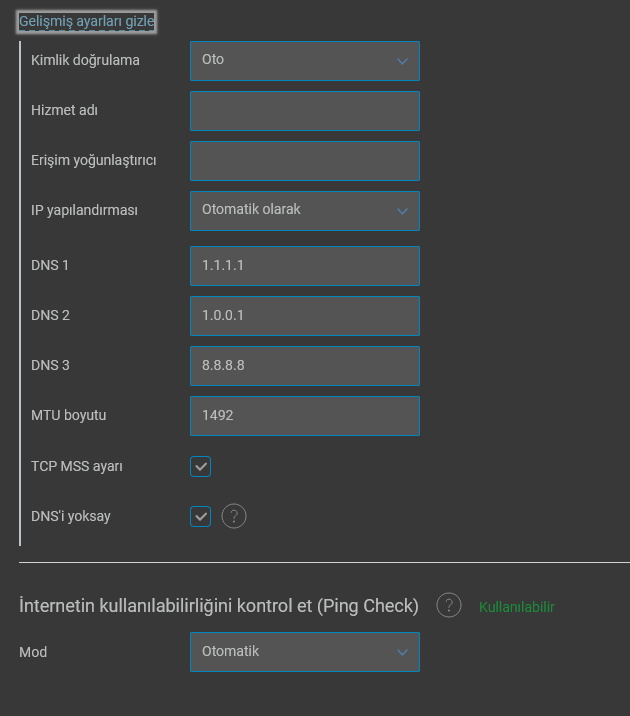Viewport: 630px width, 716px height.
Task: Click chevron arrow in Kimlik doğrulama dropdown
Action: (x=402, y=61)
